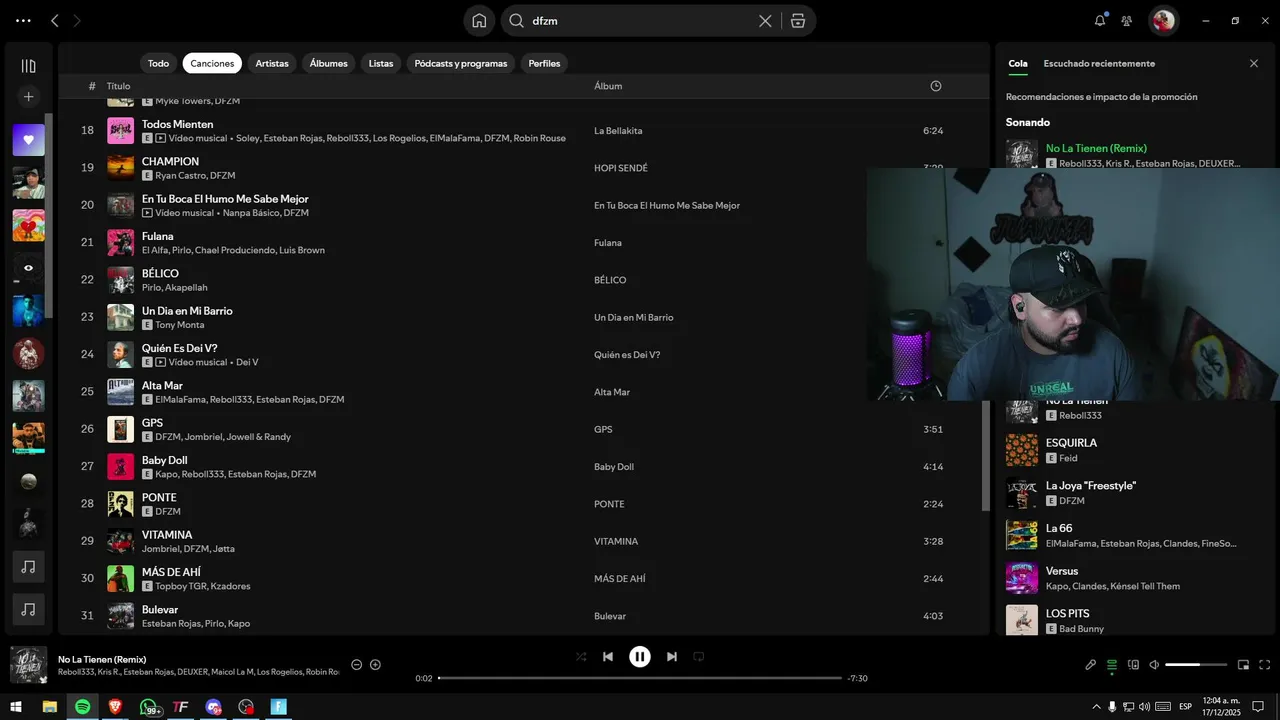Open Bulevar track thumbnail
1280x720 pixels.
click(120, 616)
